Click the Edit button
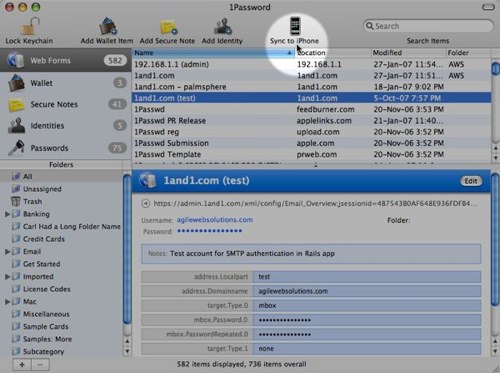The height and width of the screenshot is (373, 500). [x=471, y=181]
